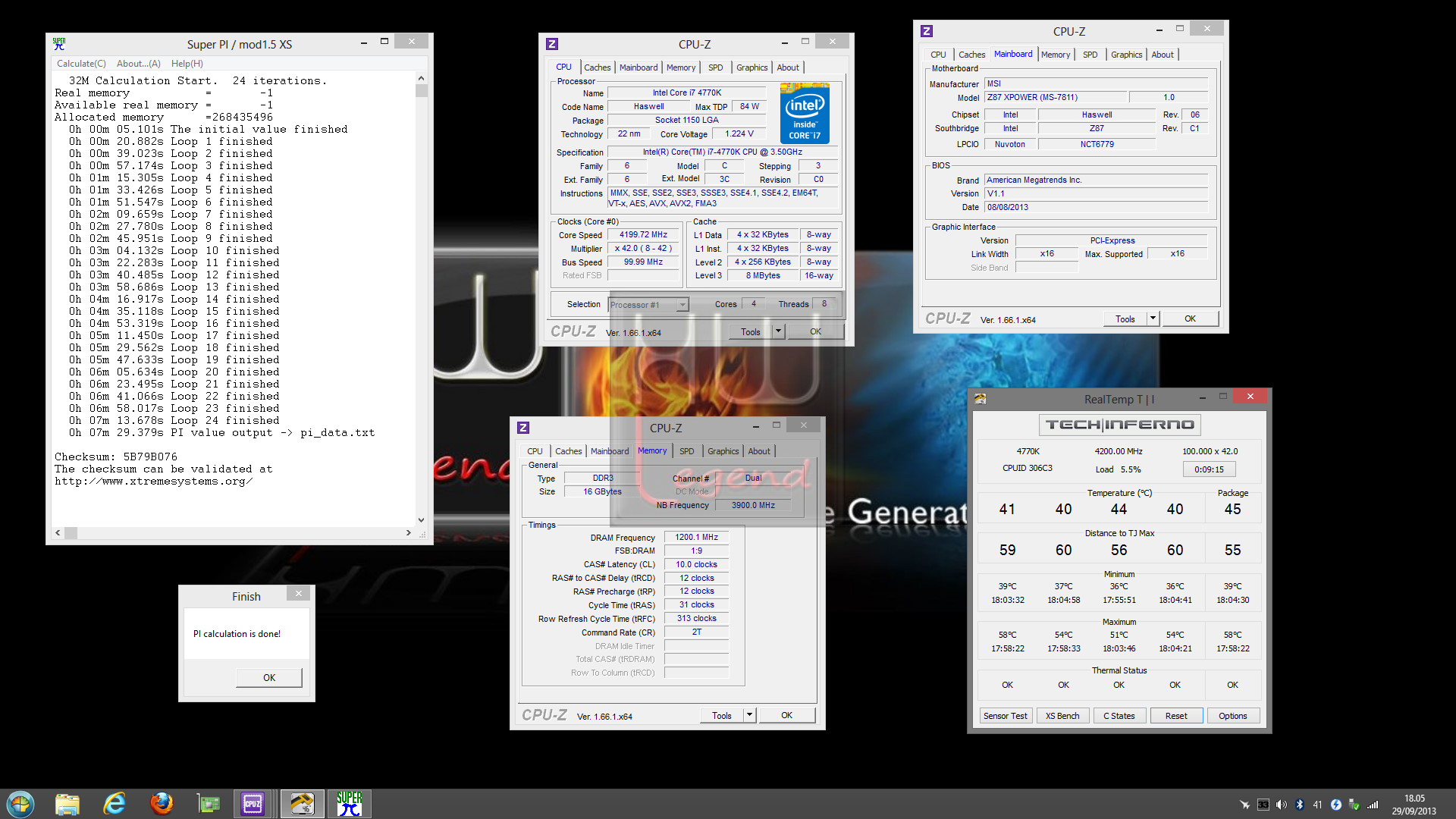Switch to Caches tab in CPU window
Image resolution: width=1456 pixels, height=819 pixels.
(597, 67)
